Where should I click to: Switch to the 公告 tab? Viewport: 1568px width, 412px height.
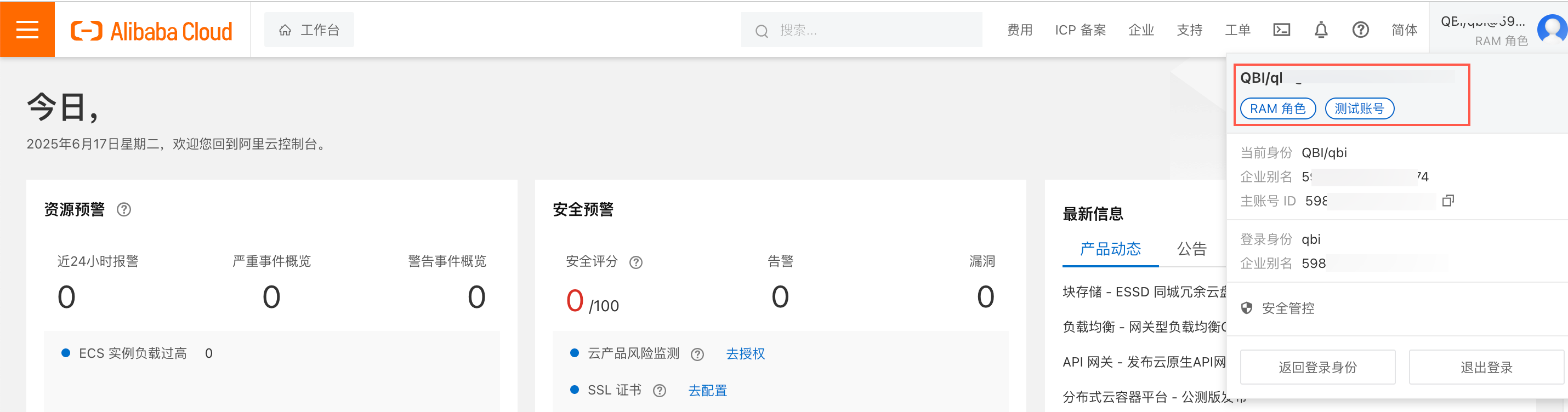coord(1191,249)
